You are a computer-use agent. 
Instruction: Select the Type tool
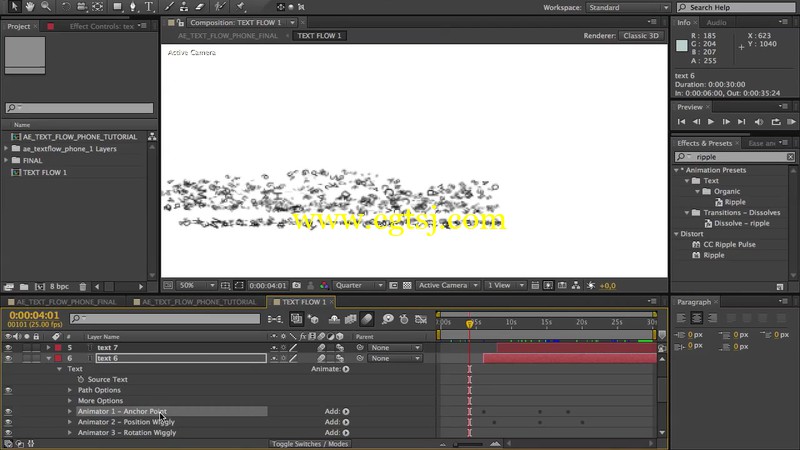tap(149, 7)
